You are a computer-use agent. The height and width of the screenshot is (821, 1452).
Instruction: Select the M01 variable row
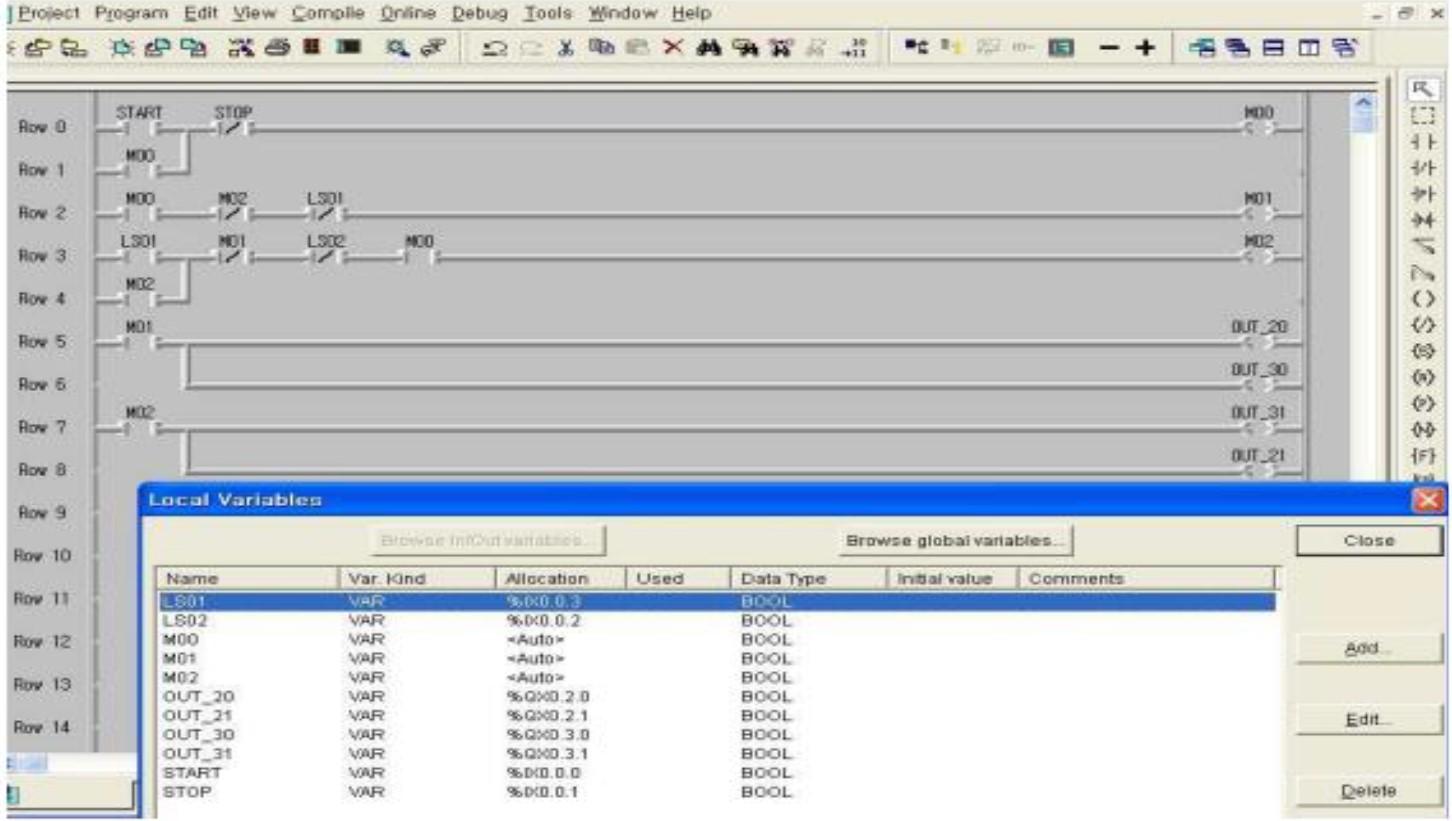click(716, 658)
